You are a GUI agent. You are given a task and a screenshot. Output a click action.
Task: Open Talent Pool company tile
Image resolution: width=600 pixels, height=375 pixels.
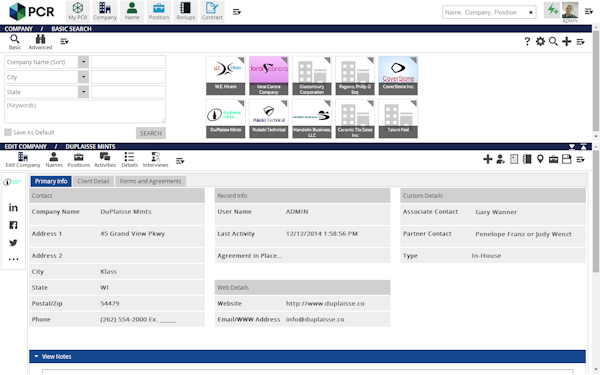[398, 119]
